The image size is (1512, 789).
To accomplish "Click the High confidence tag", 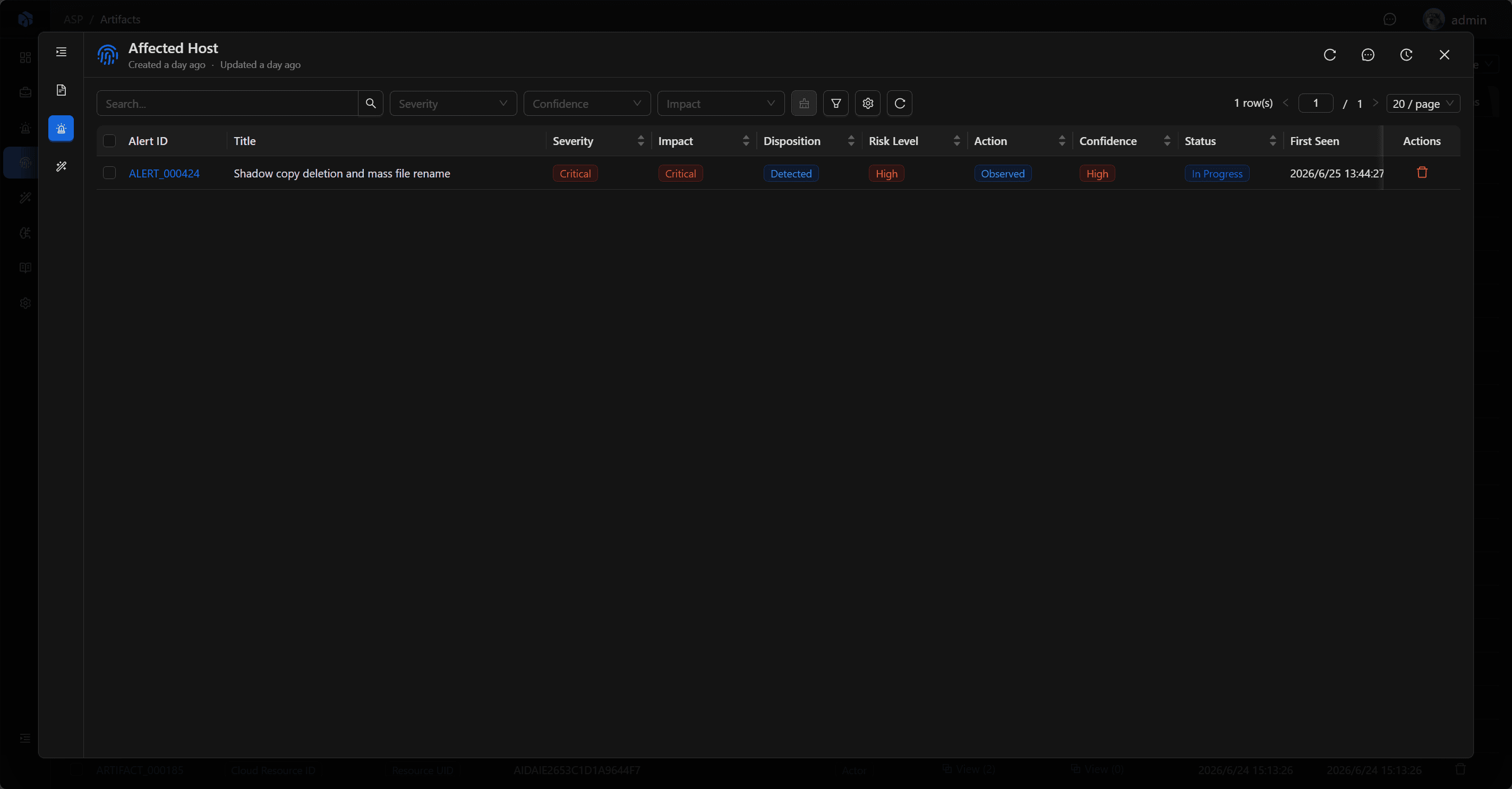I will coord(1097,173).
